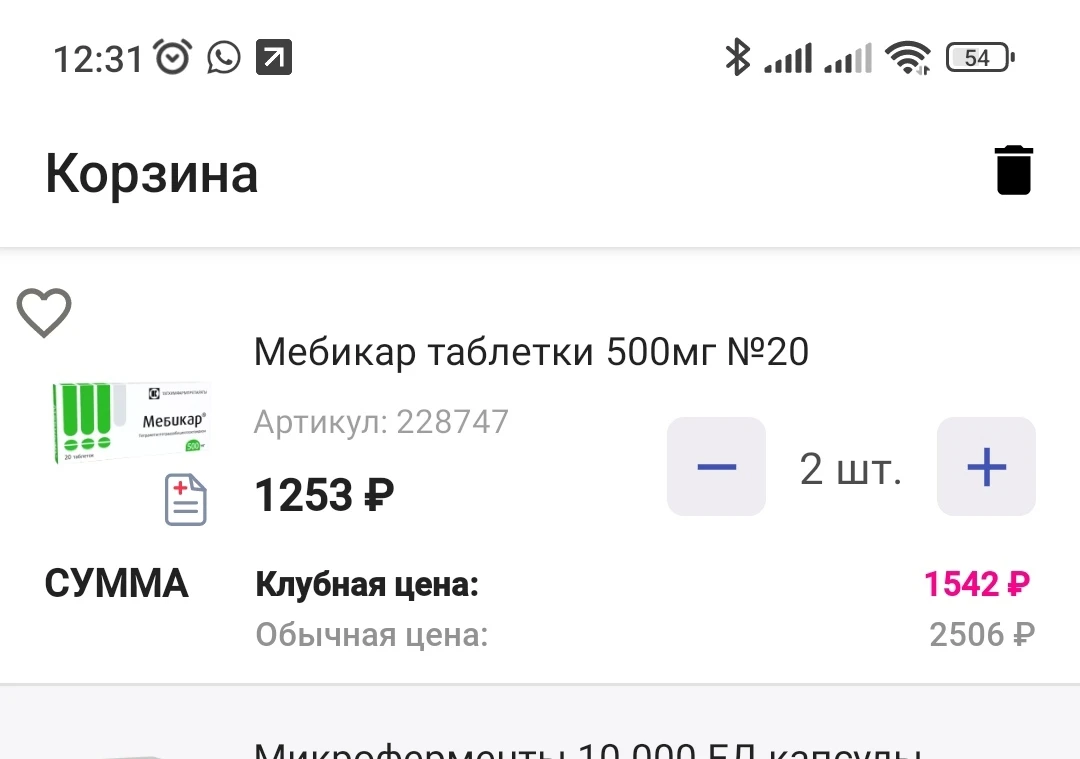Viewport: 1080px width, 759px height.
Task: Tap the 1253 ₽ unit price
Action: point(324,495)
